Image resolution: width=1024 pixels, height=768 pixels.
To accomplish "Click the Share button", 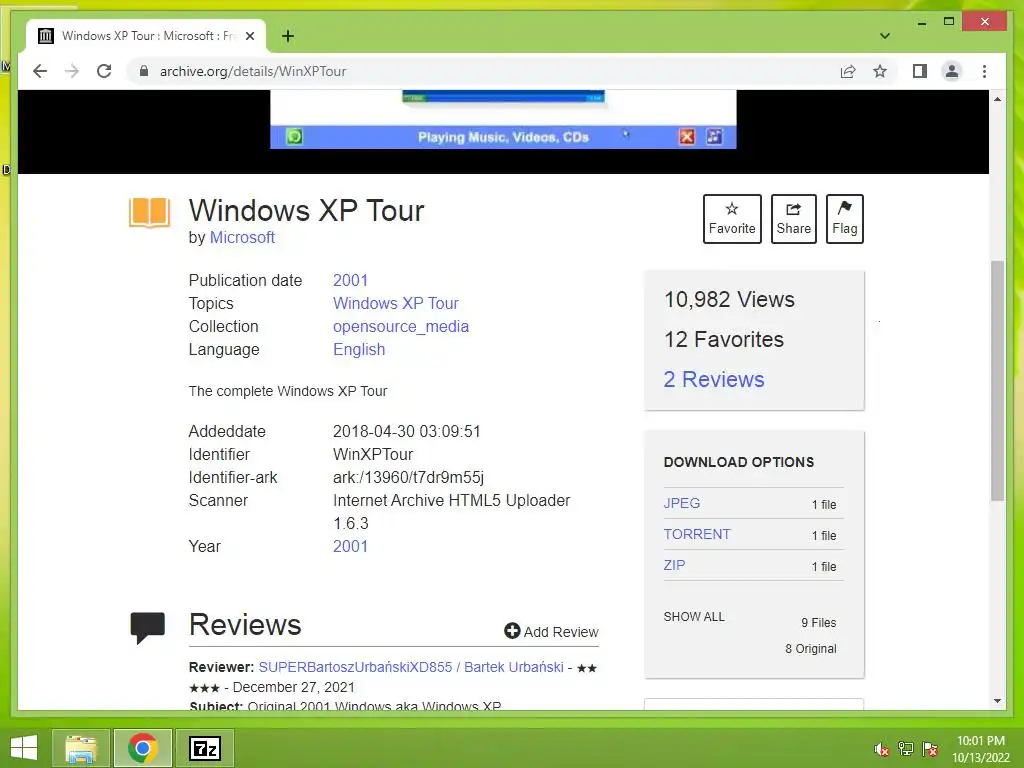I will point(793,219).
